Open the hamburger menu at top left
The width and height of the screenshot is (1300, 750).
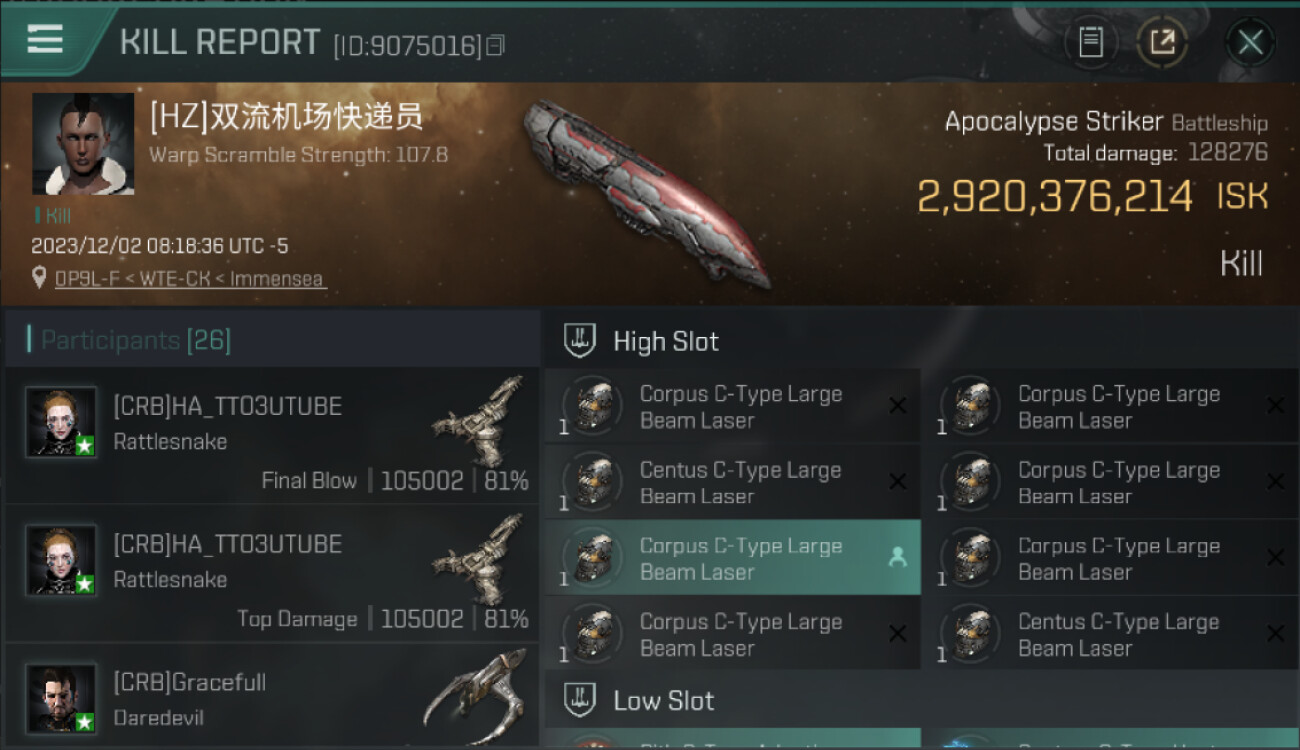point(45,40)
